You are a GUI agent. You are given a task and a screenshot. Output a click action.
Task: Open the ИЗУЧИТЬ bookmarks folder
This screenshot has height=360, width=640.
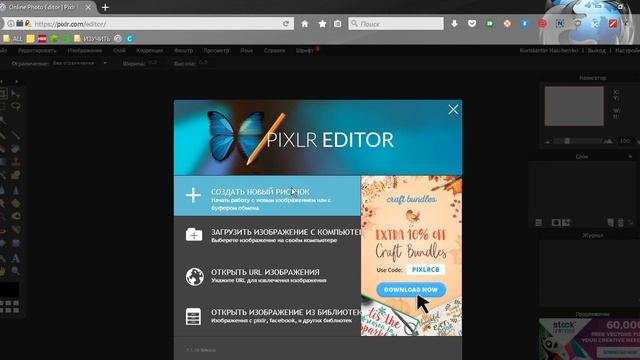pos(92,39)
